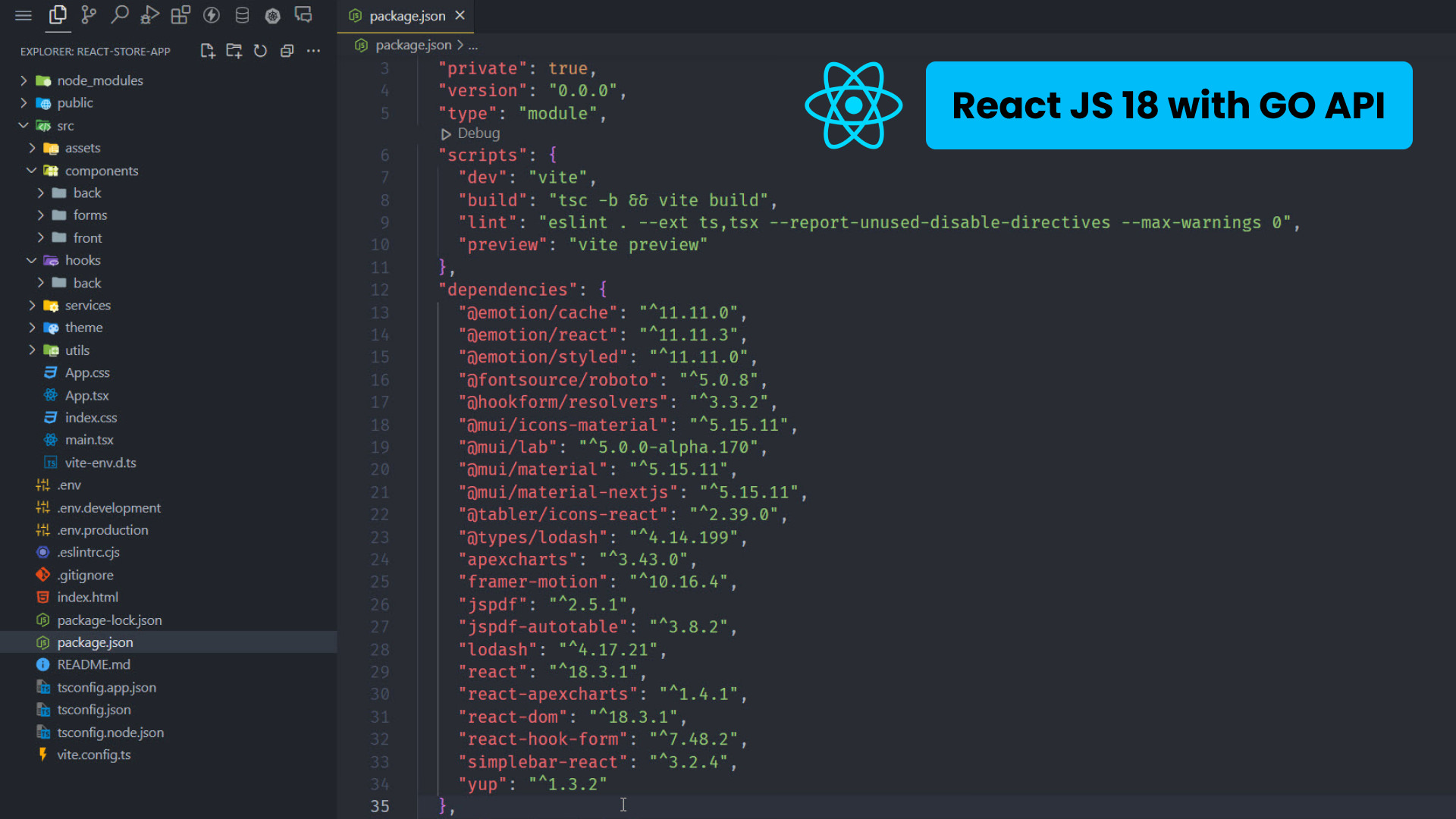Expand the front folder
The width and height of the screenshot is (1456, 819).
[87, 238]
